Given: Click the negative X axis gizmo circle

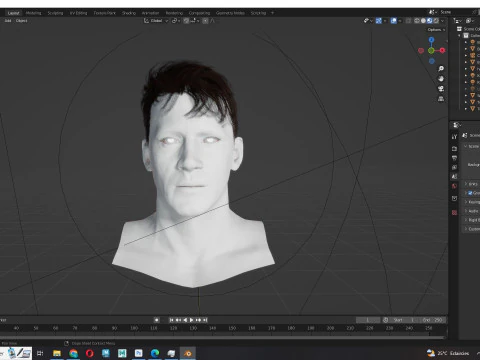Looking at the screenshot, I should [421, 51].
